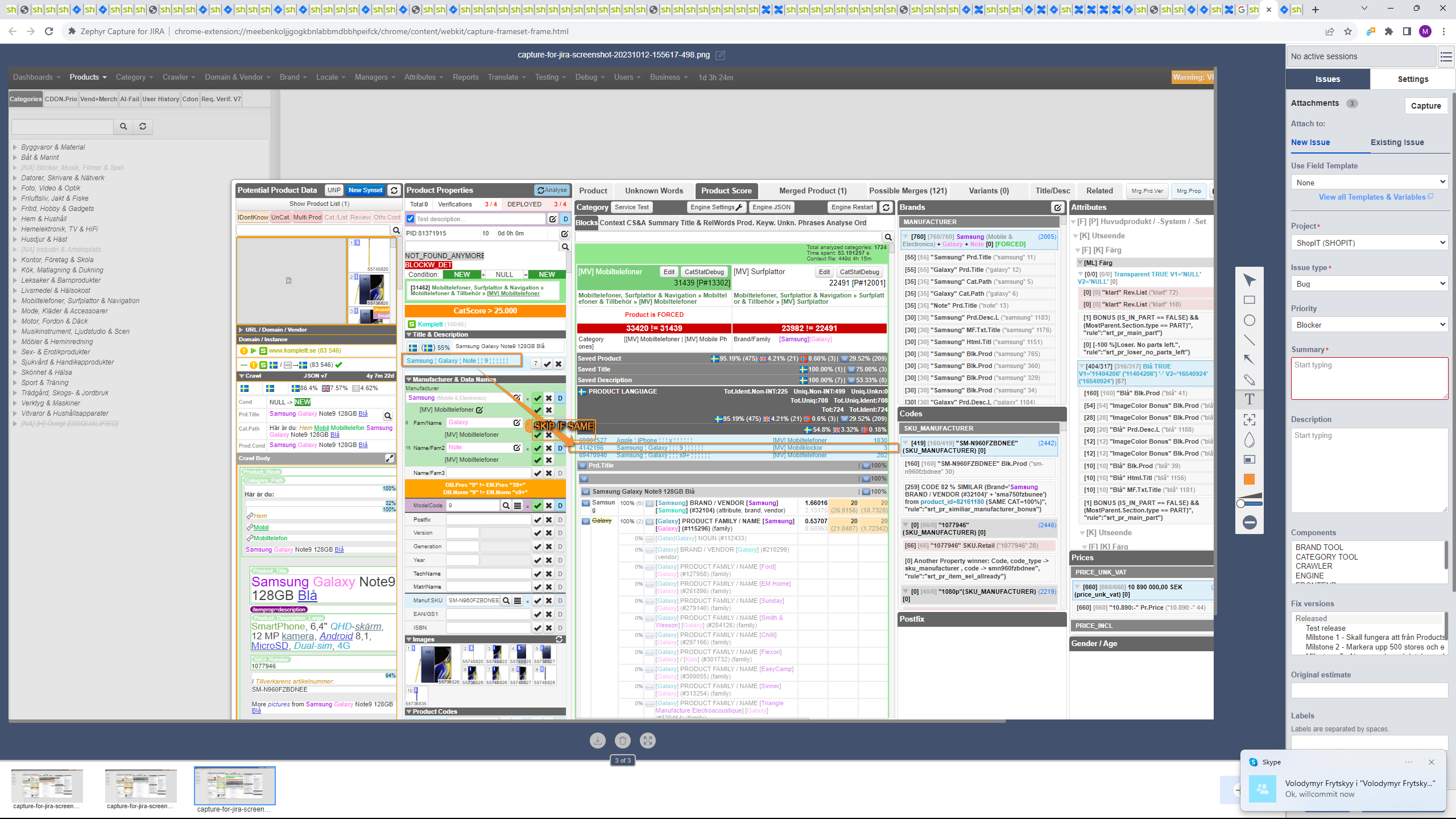This screenshot has width=1456, height=819.
Task: Download the current screenshot
Action: coord(598,741)
